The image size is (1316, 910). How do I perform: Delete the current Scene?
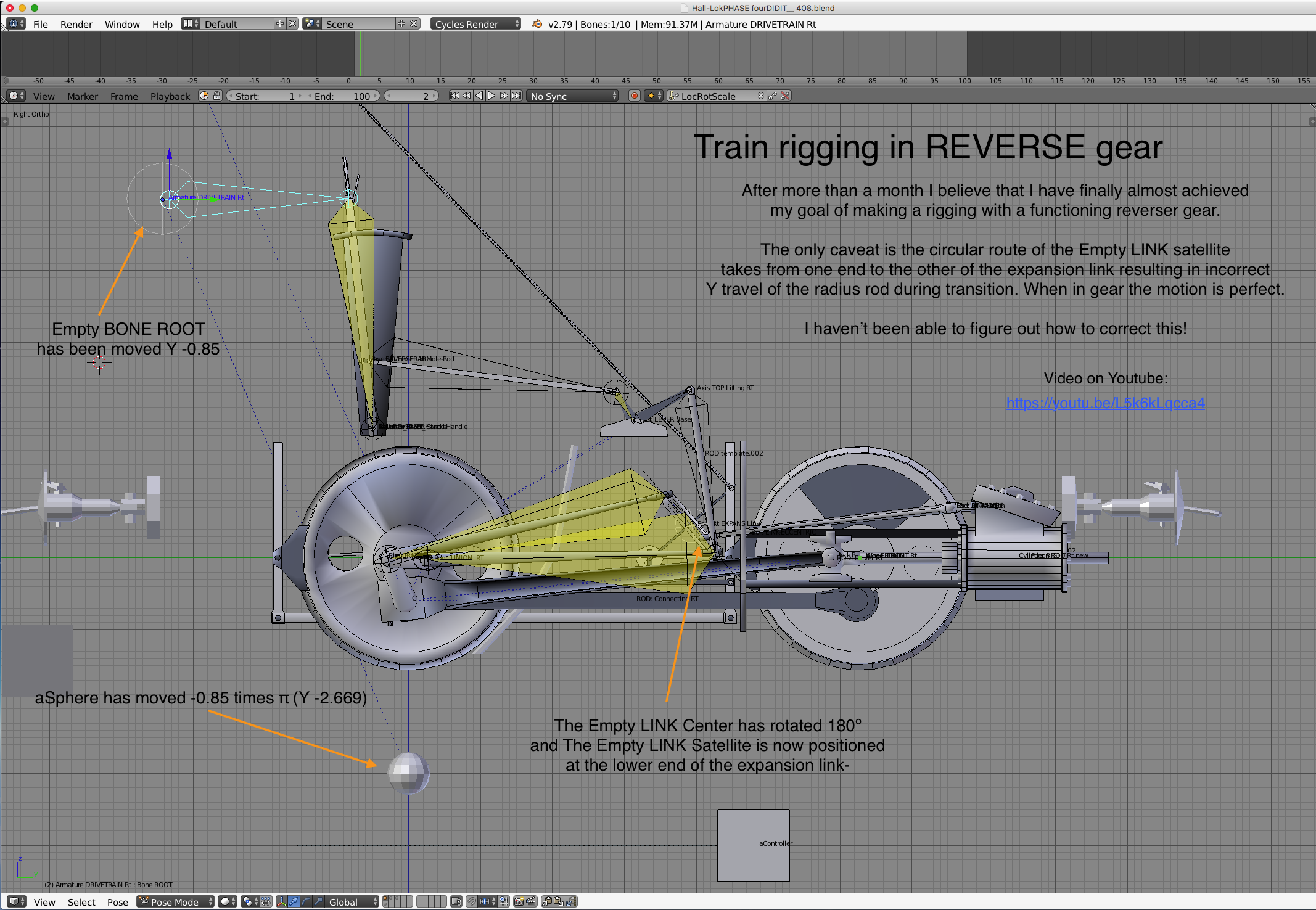[x=414, y=24]
